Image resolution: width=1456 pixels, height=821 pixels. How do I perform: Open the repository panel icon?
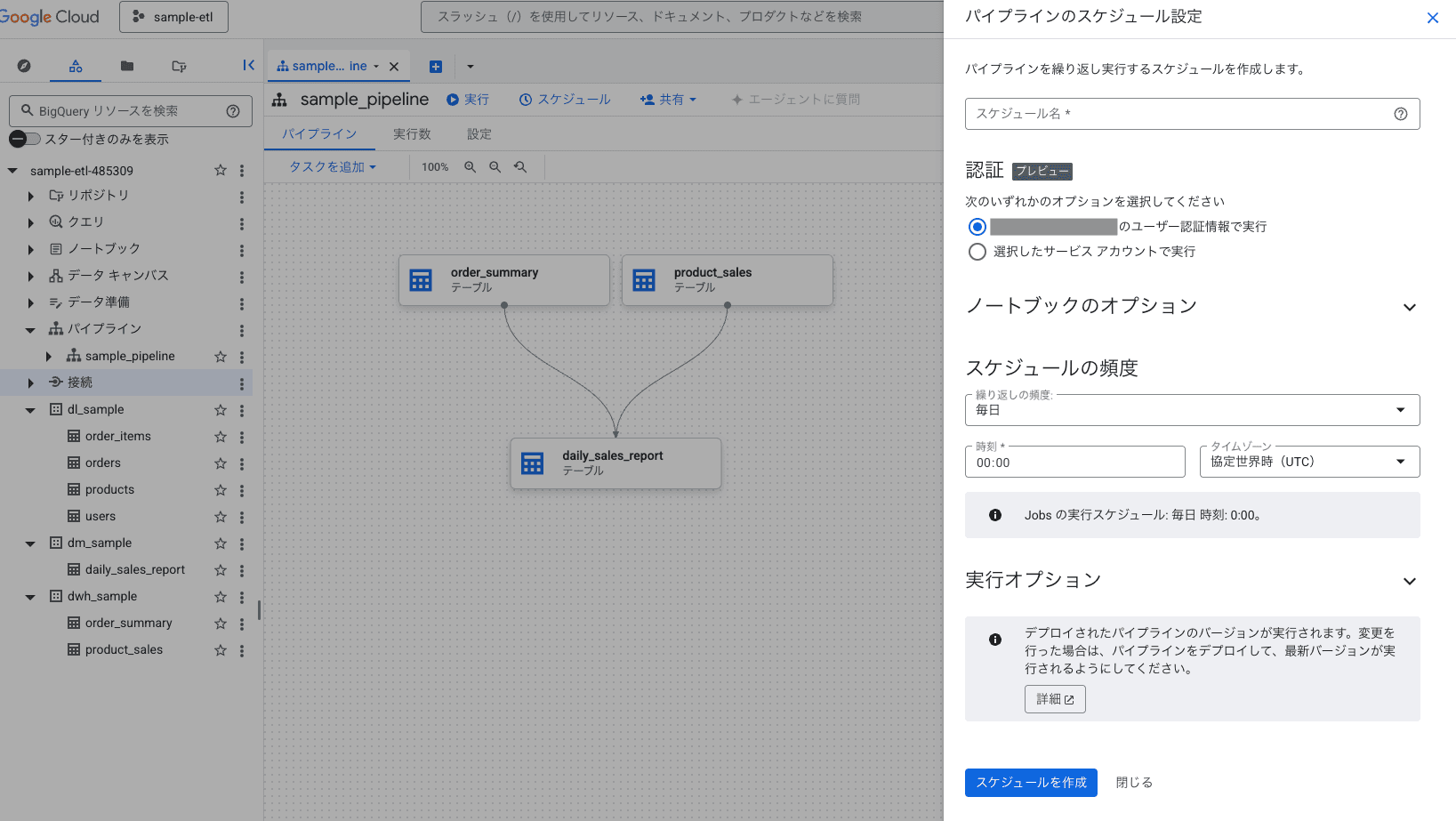(x=178, y=65)
